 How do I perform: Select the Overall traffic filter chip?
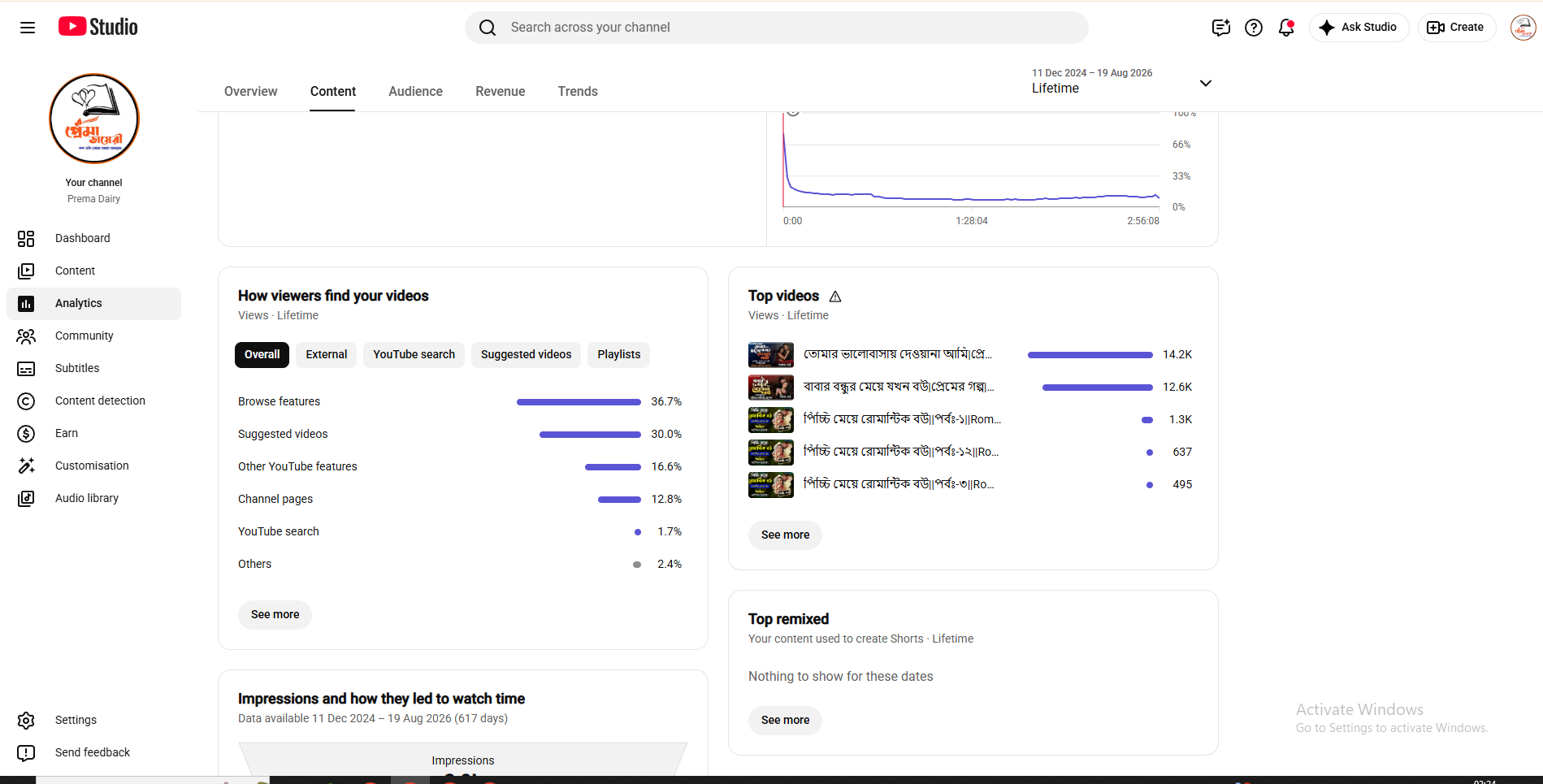(262, 354)
